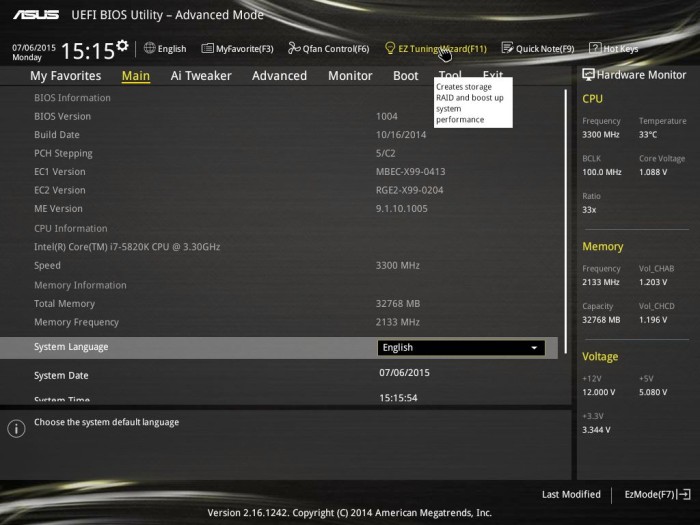Click the clock showing 15:15
Viewport: 700px width, 525px height.
(88, 50)
